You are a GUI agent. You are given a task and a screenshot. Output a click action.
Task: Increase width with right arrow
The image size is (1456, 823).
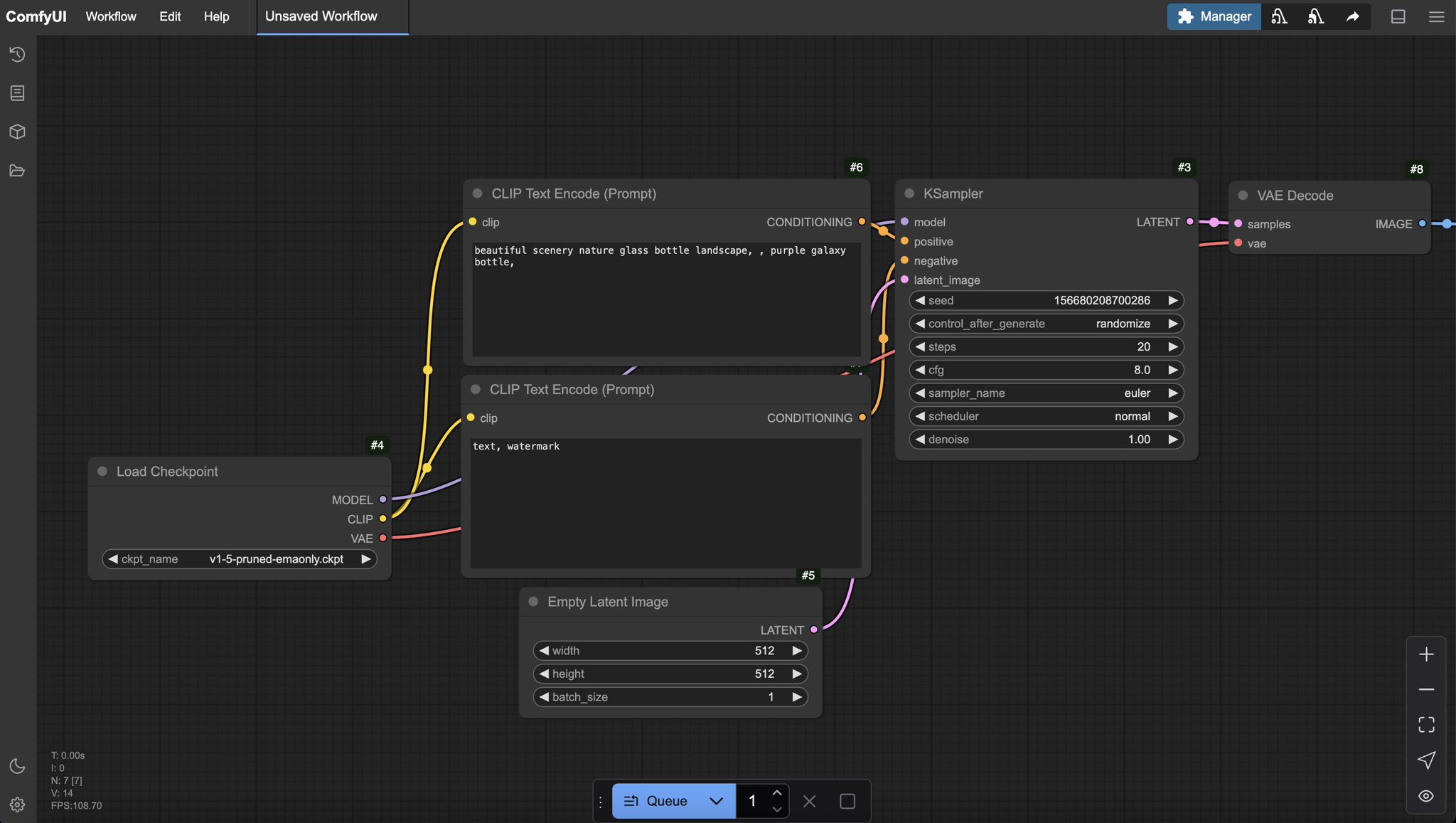click(x=797, y=651)
